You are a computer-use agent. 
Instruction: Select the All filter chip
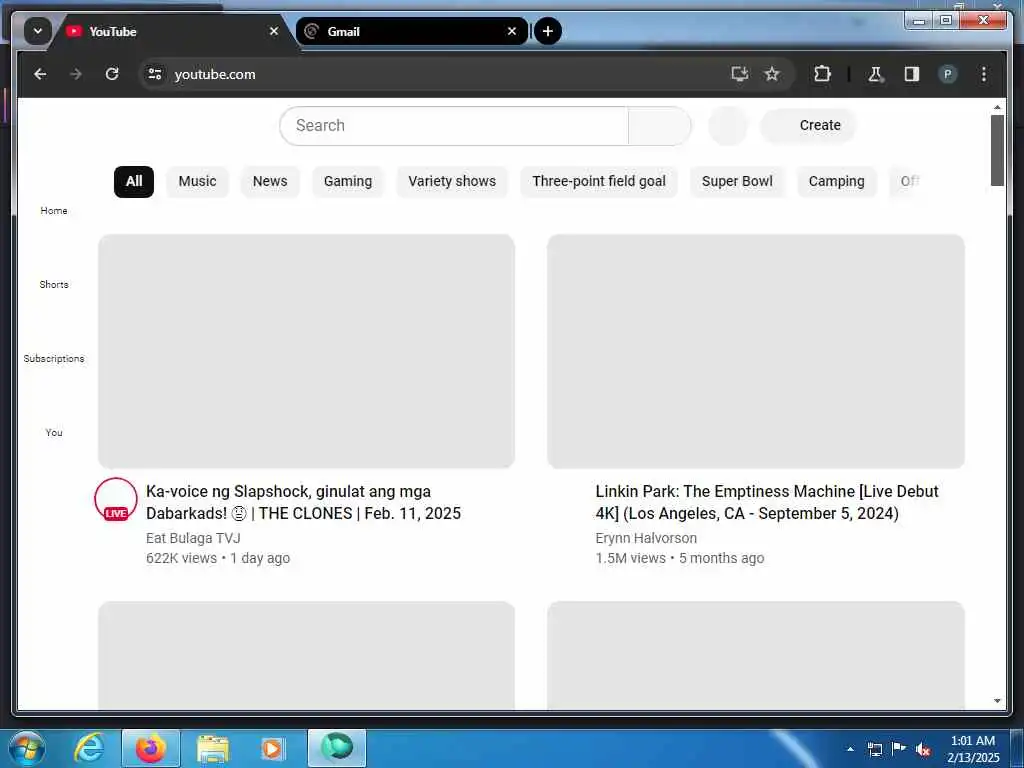coord(134,182)
